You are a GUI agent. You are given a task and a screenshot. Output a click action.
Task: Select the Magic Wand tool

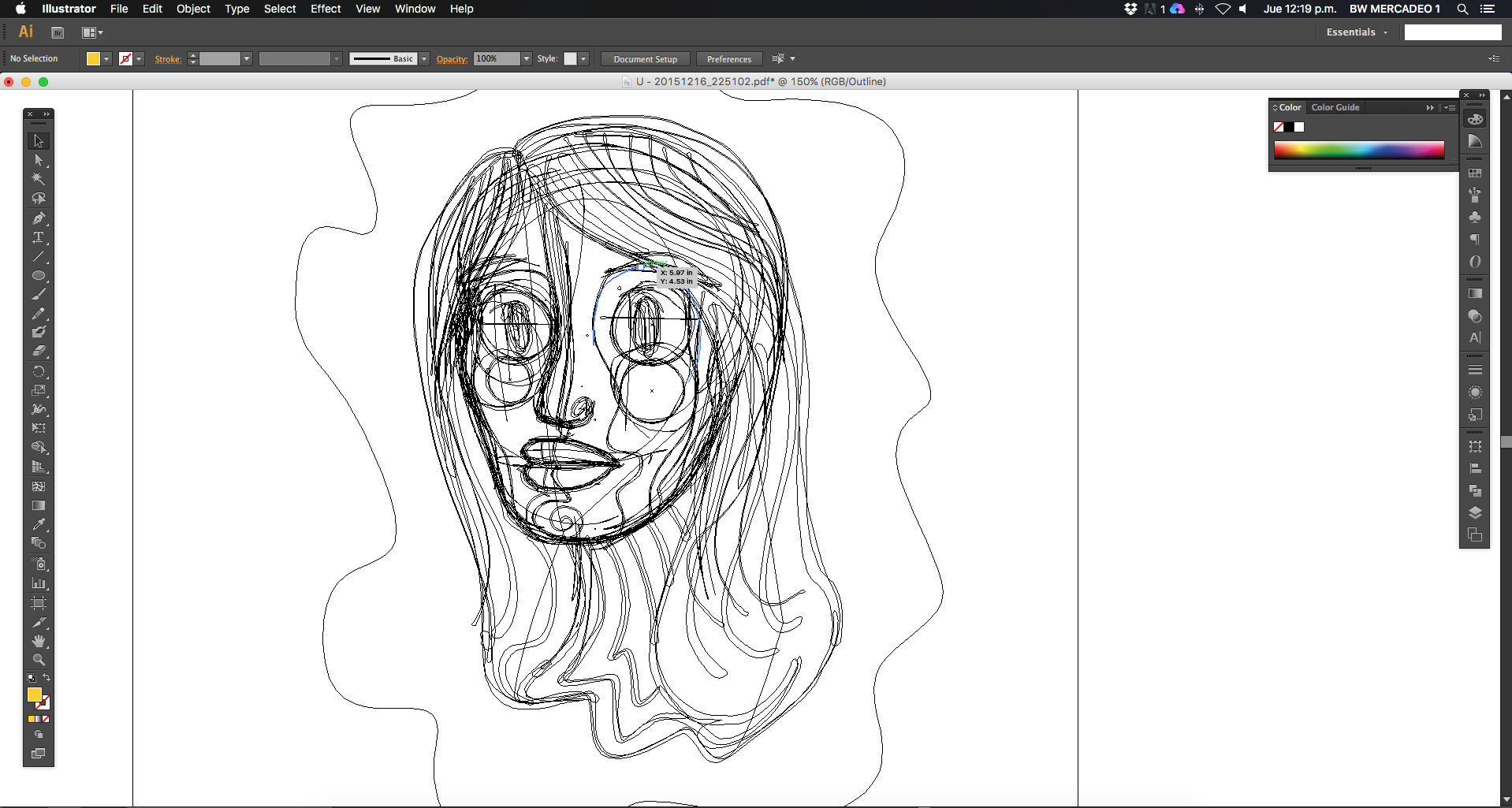click(38, 179)
